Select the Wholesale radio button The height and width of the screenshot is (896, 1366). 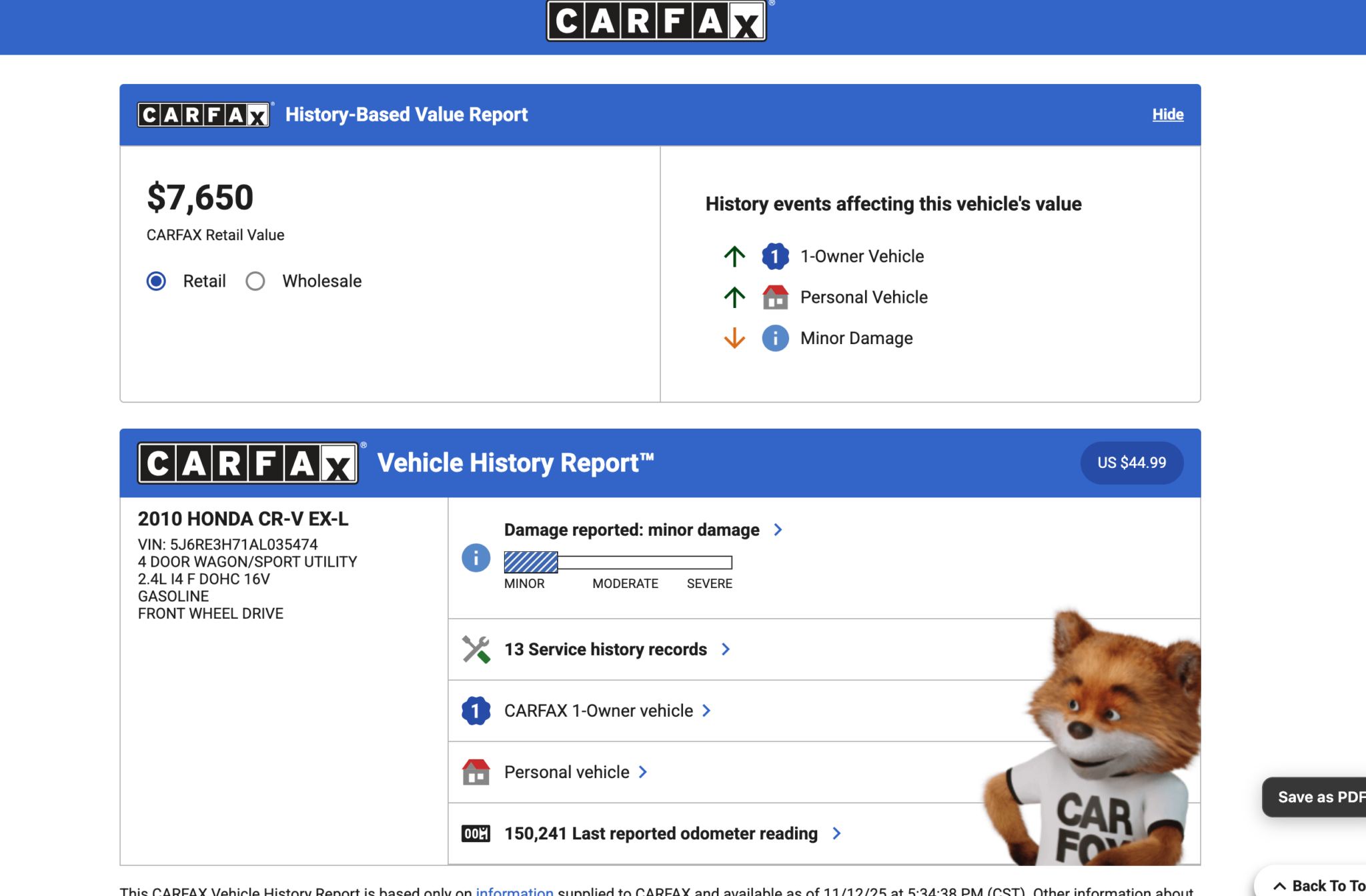(x=255, y=281)
